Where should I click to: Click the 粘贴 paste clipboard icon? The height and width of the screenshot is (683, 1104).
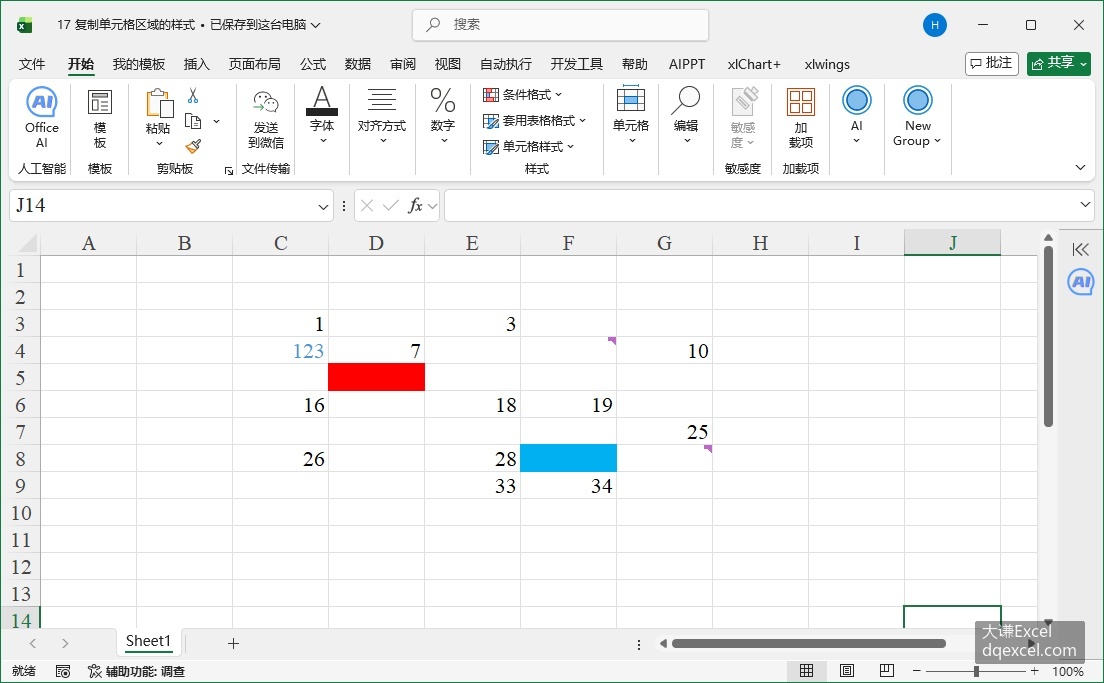(x=159, y=104)
